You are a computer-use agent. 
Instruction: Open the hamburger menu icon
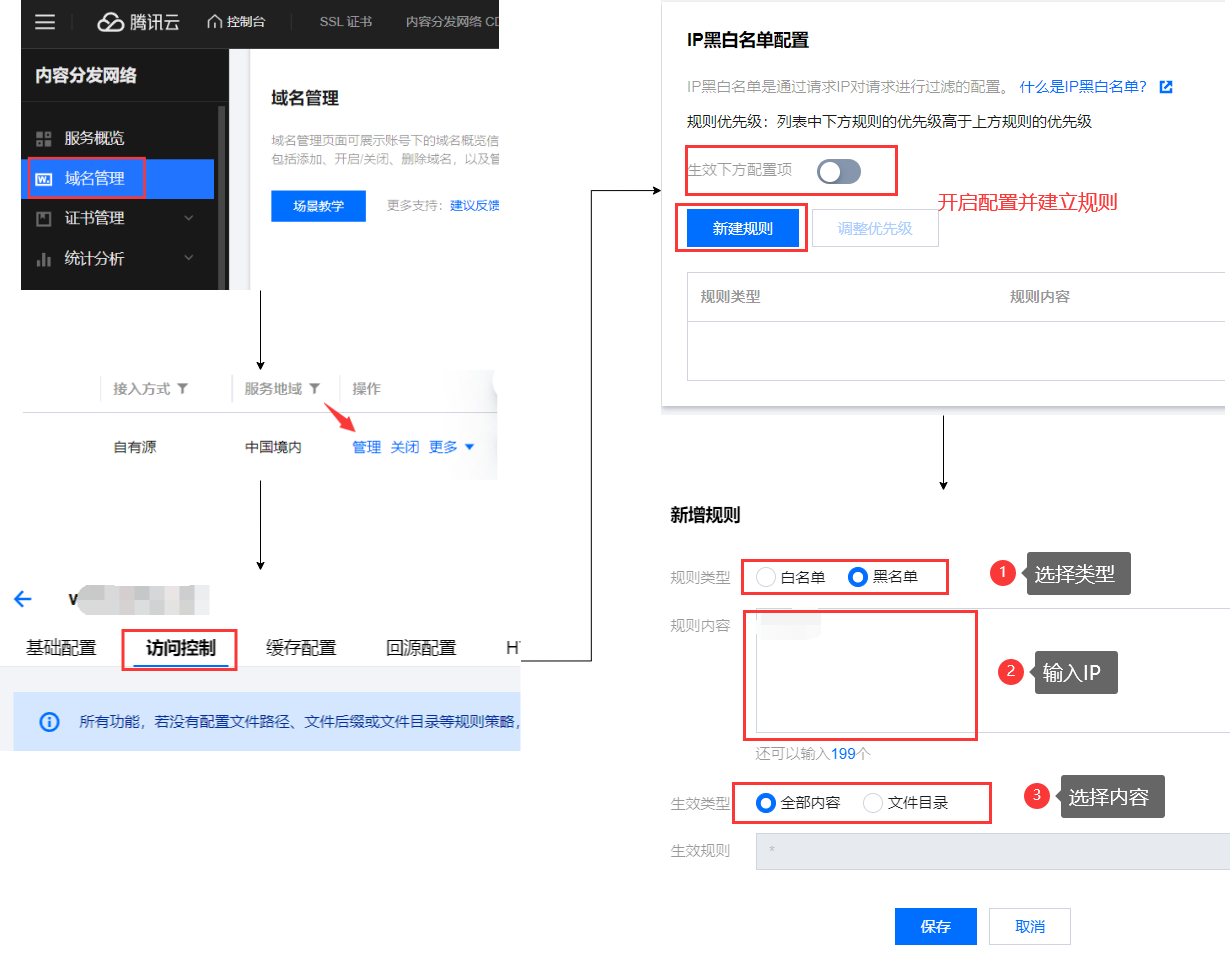(45, 22)
